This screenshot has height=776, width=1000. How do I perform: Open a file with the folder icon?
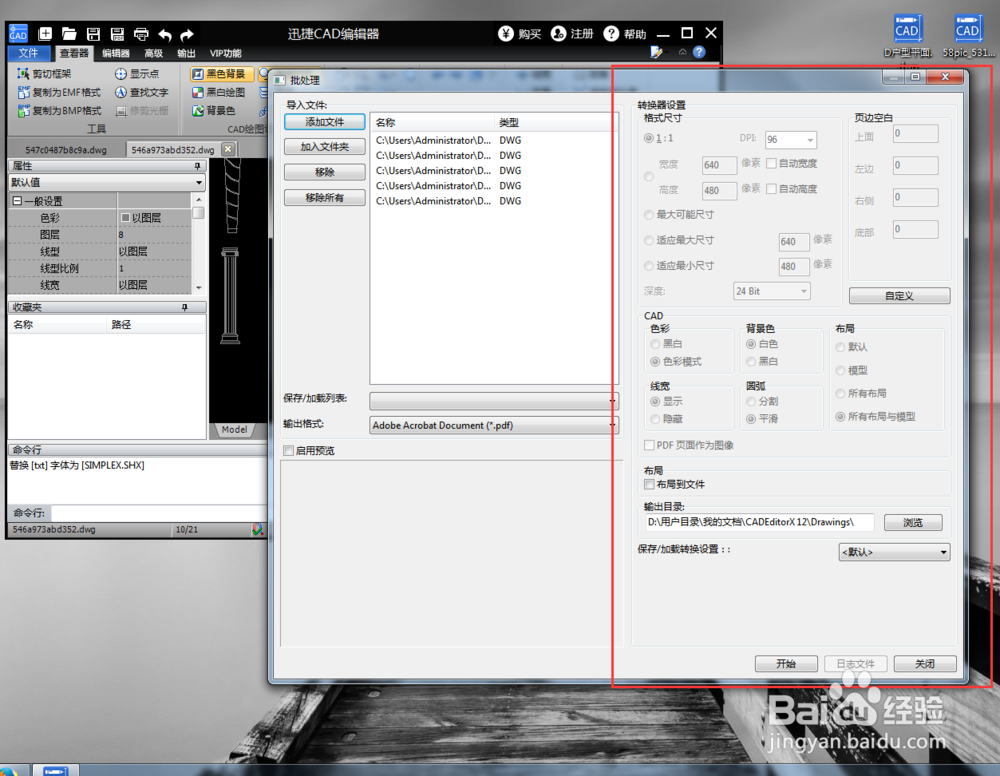[x=69, y=34]
